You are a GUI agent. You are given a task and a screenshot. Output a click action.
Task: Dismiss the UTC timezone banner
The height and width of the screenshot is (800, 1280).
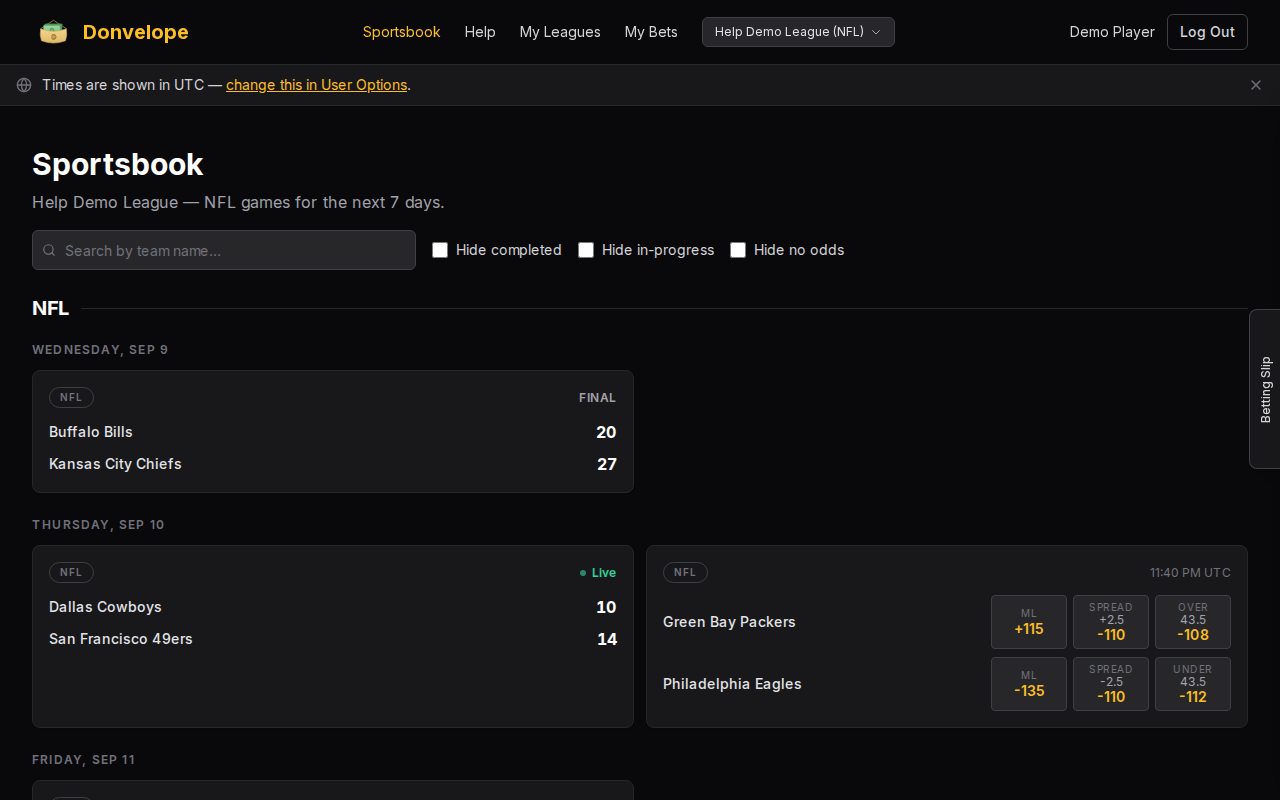pos(1256,85)
